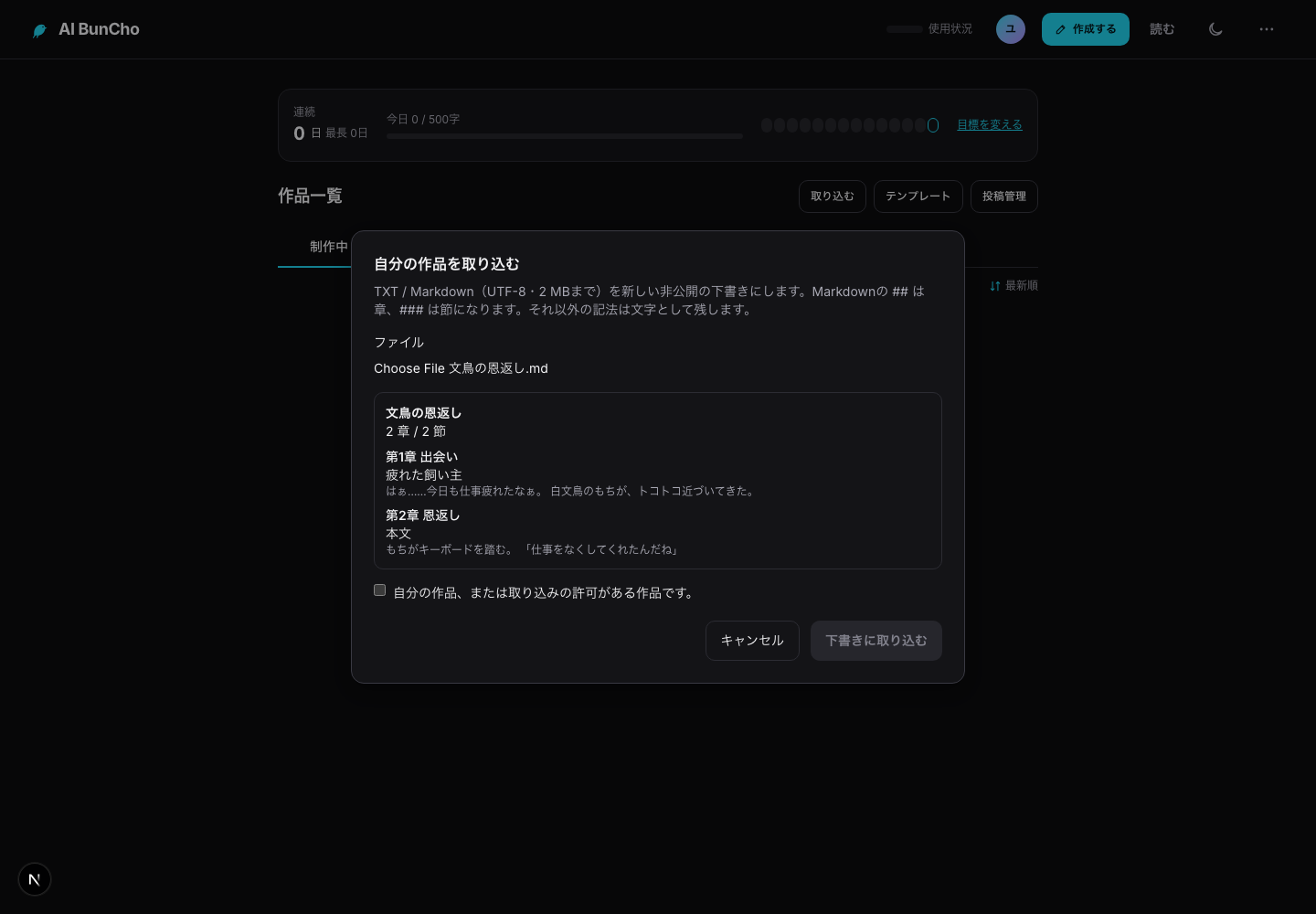1316x914 pixels.
Task: Click 作品一覧 heading
Action: tap(310, 196)
